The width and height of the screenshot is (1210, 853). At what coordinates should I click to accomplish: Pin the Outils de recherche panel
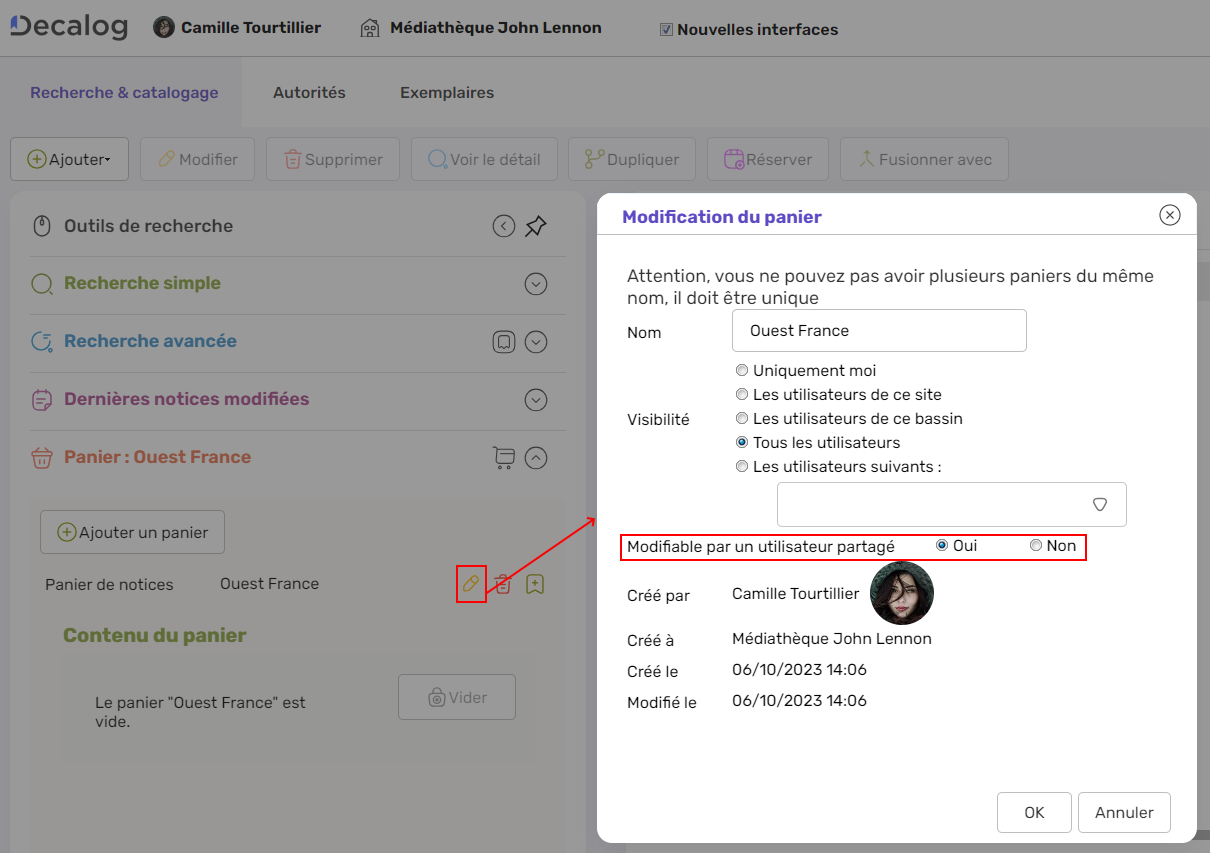536,226
